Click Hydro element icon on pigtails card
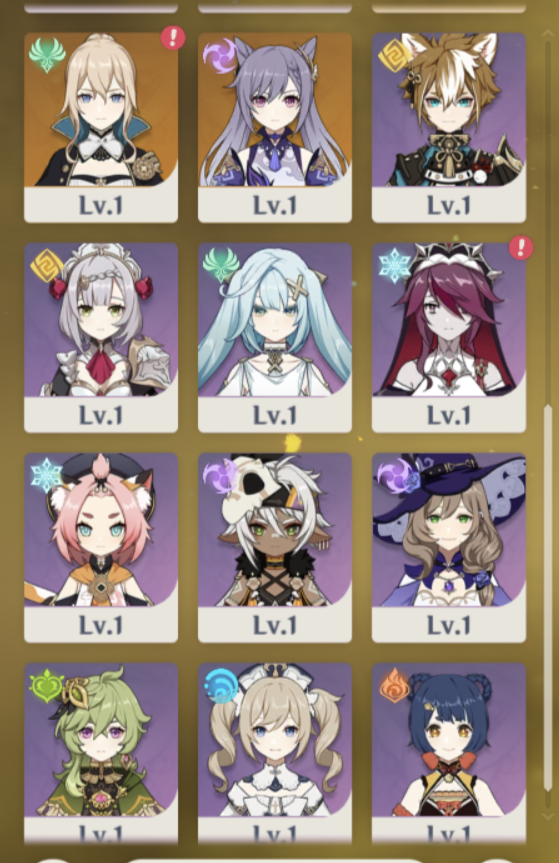Image resolution: width=559 pixels, height=863 pixels. pyautogui.click(x=221, y=686)
